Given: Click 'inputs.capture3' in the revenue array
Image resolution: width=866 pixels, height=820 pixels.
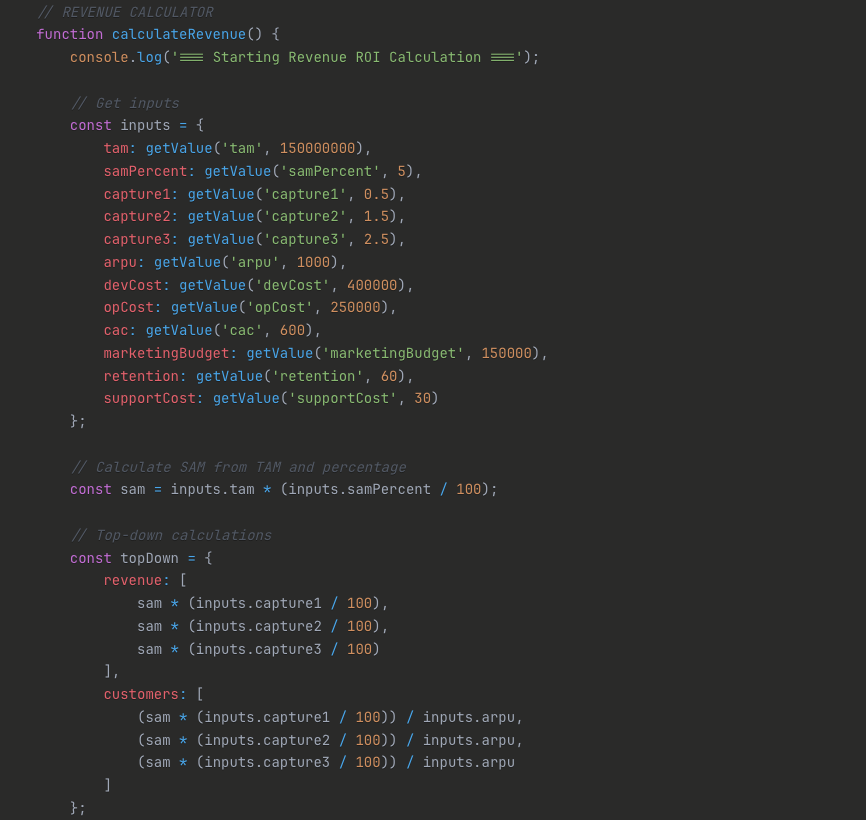Looking at the screenshot, I should point(259,649).
